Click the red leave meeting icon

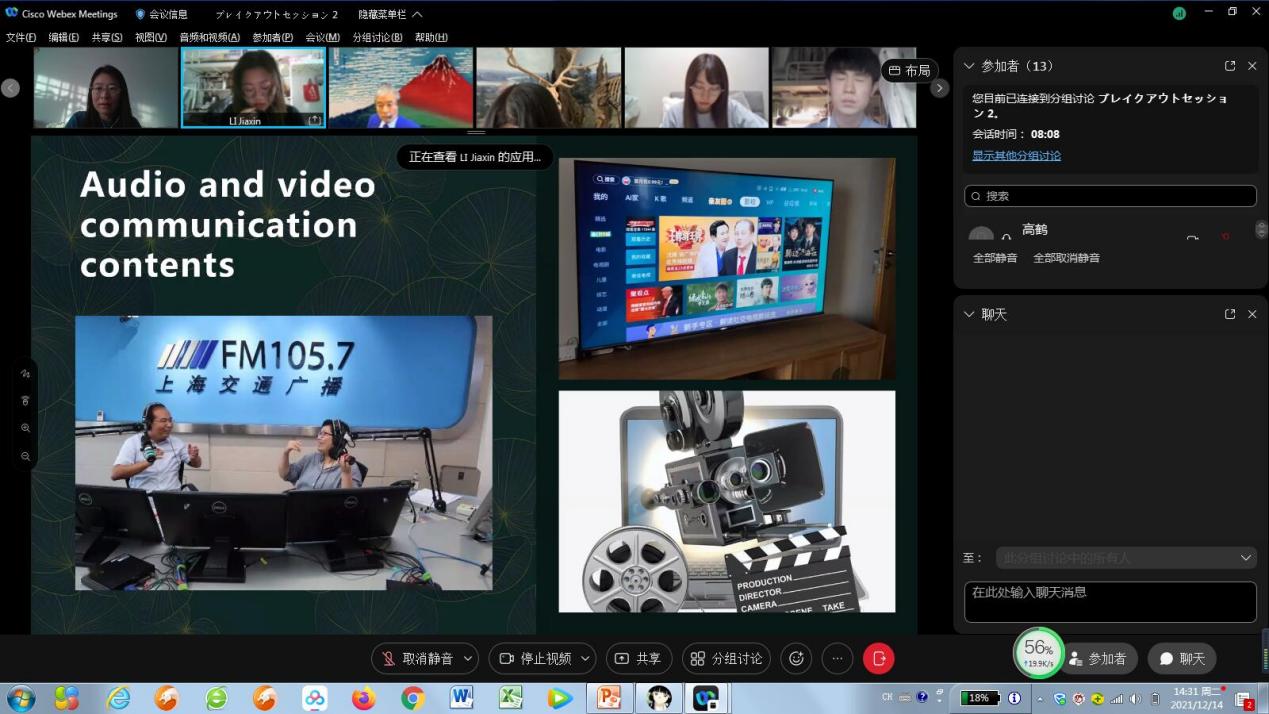point(878,658)
